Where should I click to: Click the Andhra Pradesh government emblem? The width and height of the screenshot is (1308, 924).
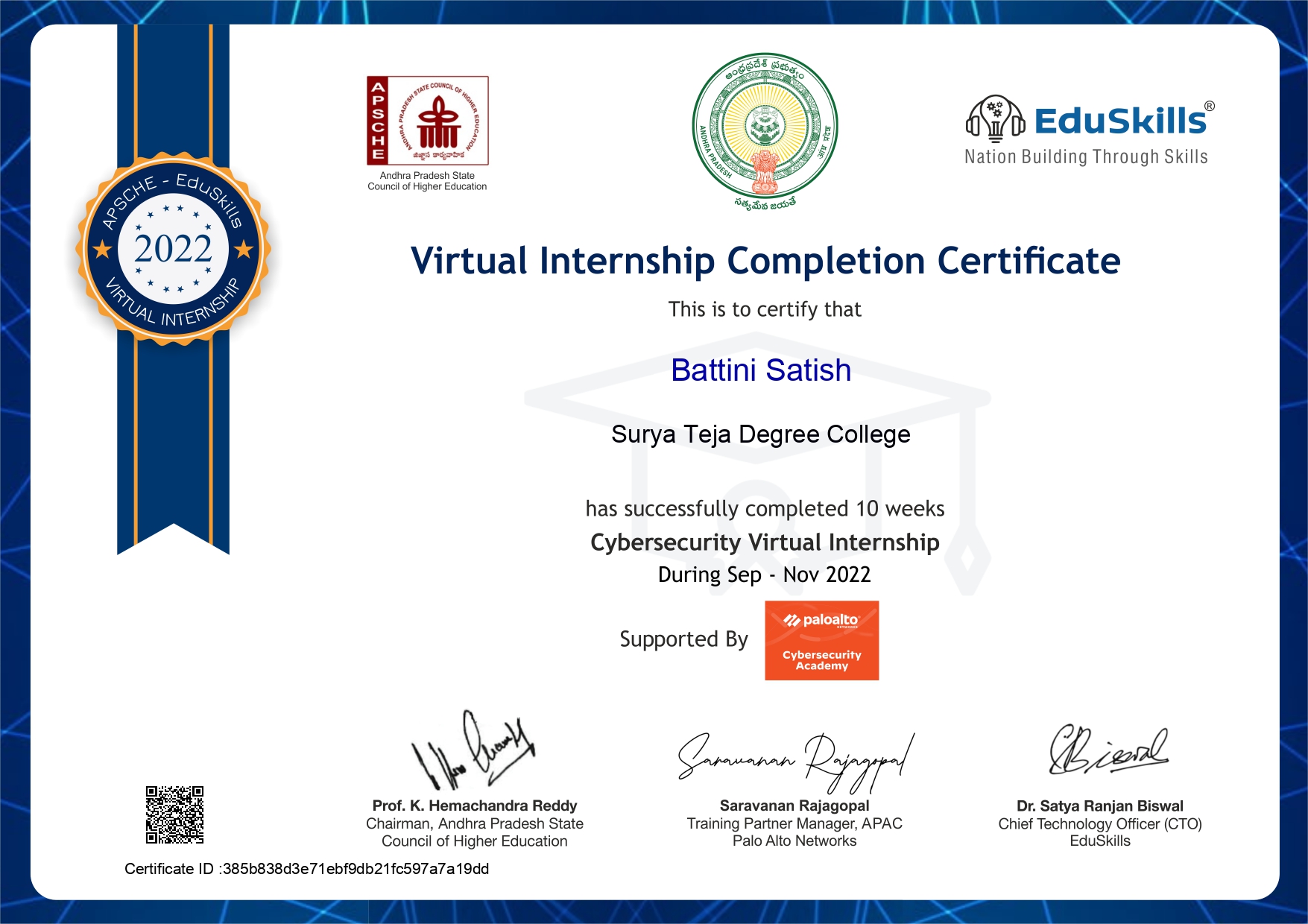(765, 130)
